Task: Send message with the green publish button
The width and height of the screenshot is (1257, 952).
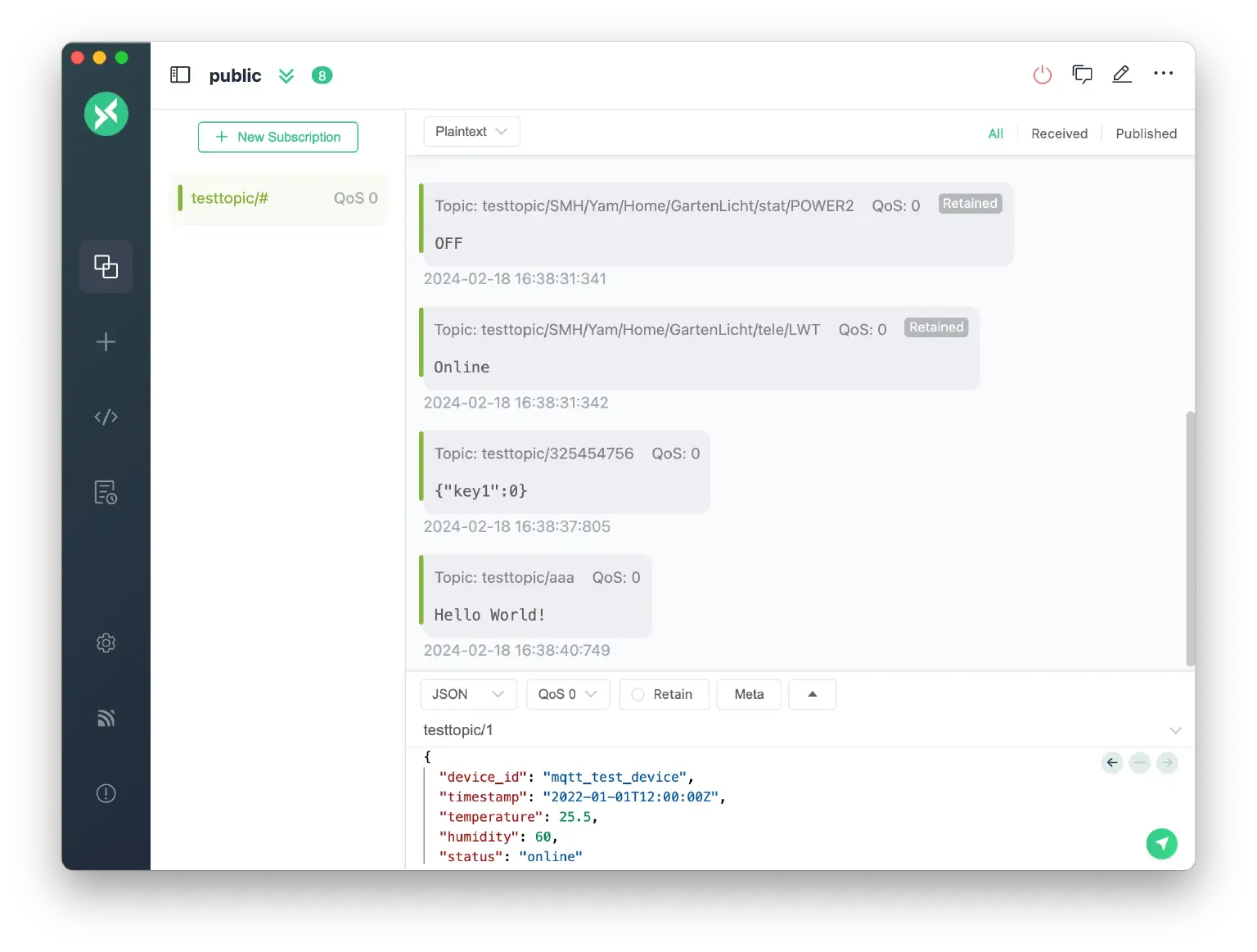Action: (1161, 843)
